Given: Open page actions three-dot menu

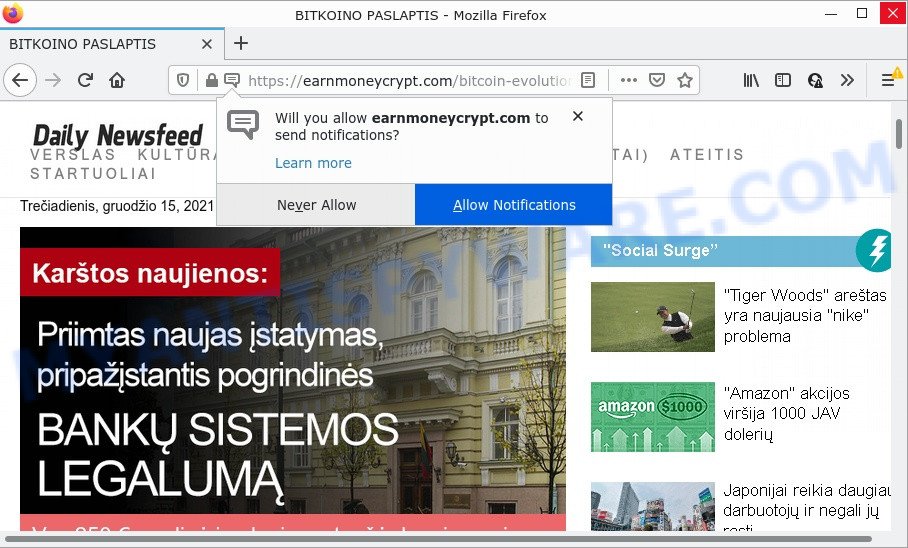Looking at the screenshot, I should (x=629, y=80).
